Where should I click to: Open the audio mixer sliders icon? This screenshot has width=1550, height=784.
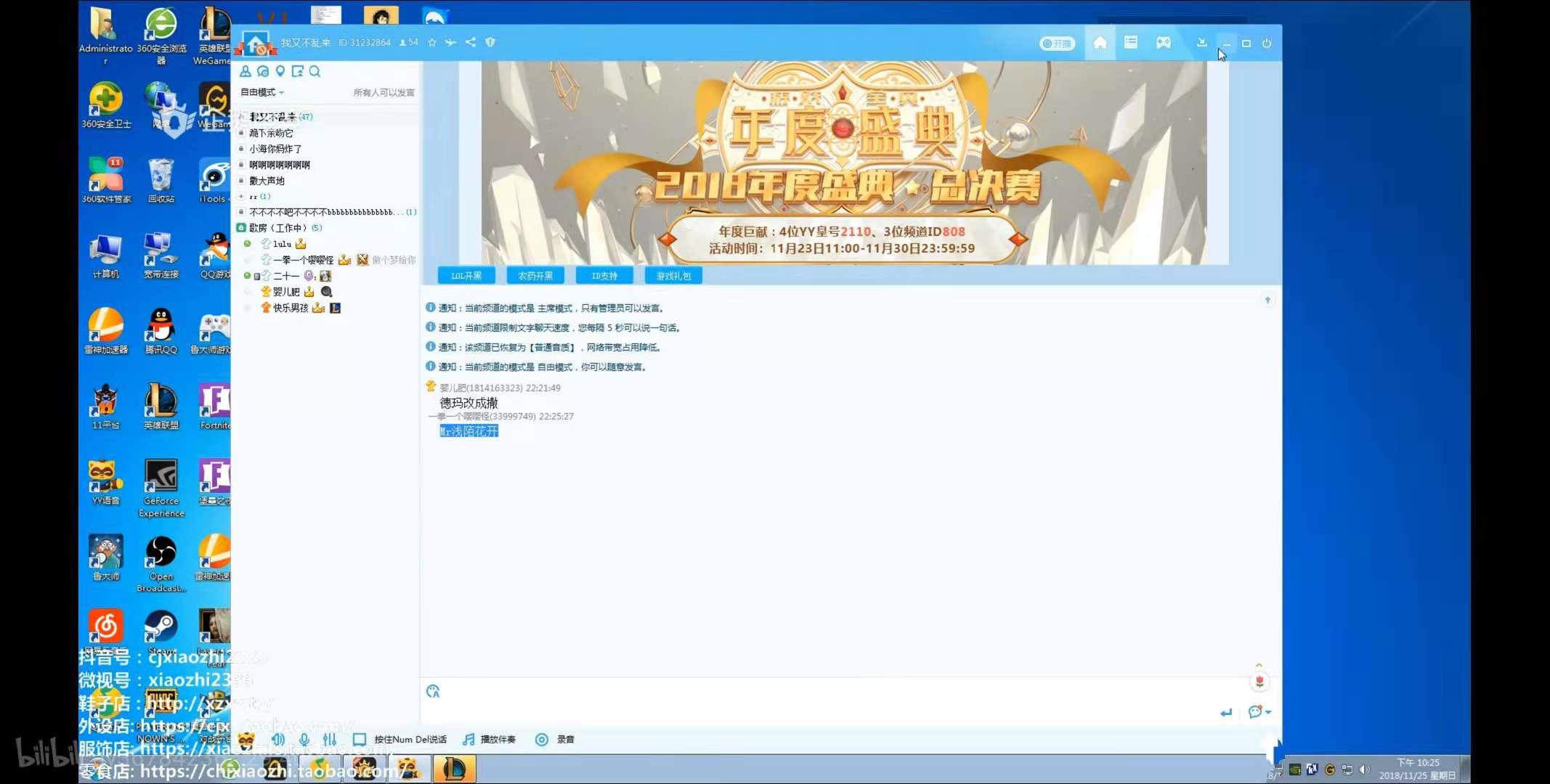coord(329,739)
